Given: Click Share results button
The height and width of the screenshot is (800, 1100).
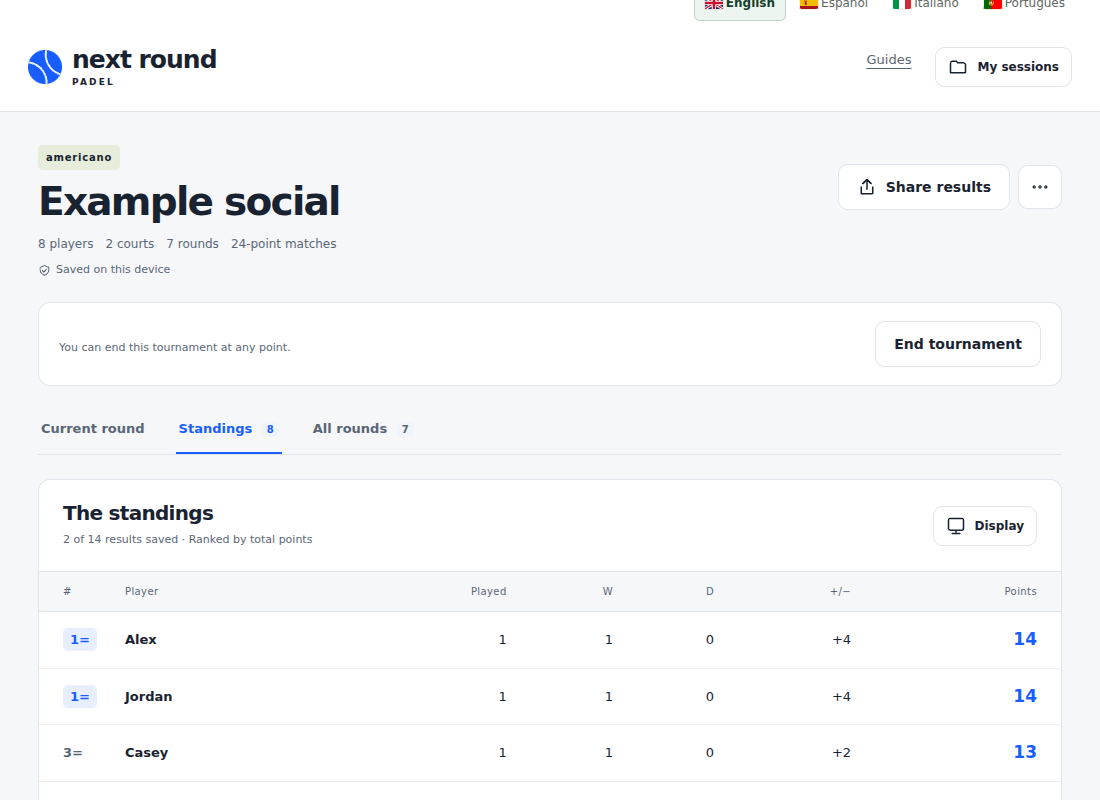Looking at the screenshot, I should pos(923,187).
